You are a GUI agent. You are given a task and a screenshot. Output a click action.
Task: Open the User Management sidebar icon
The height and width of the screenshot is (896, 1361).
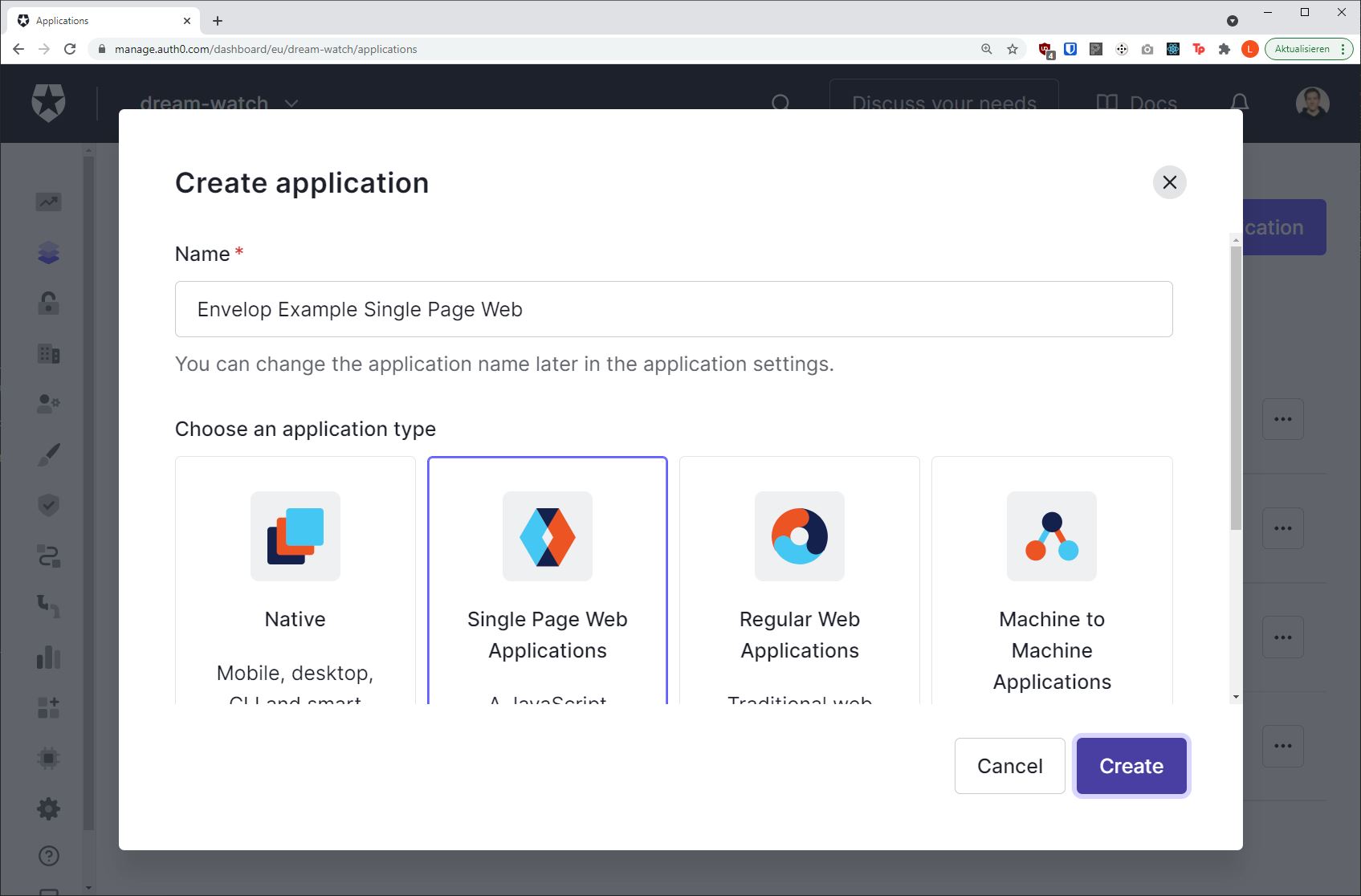[48, 404]
